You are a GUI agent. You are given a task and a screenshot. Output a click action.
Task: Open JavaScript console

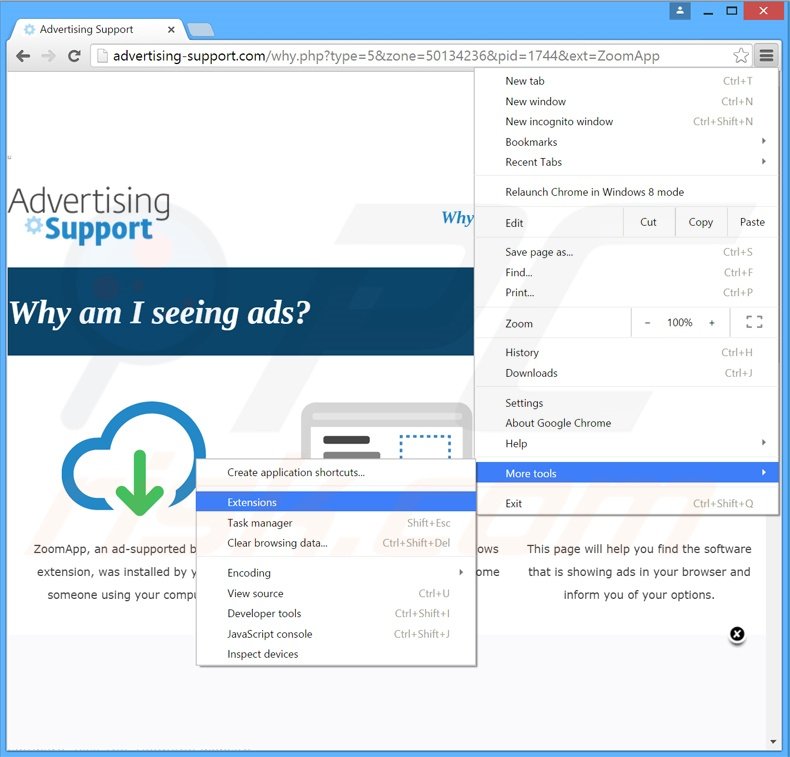[336, 634]
